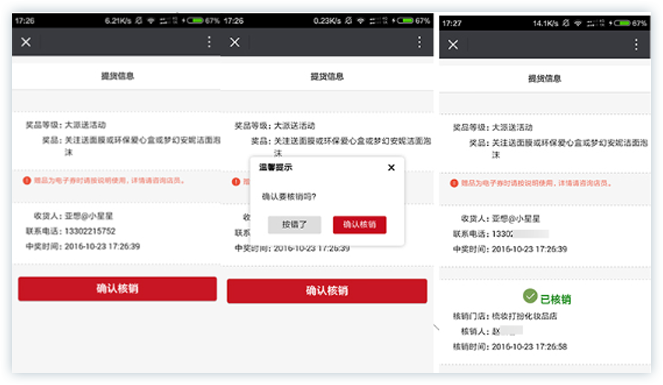The image size is (663, 385).
Task: Click the red coupon notice text on first screen
Action: tap(109, 180)
